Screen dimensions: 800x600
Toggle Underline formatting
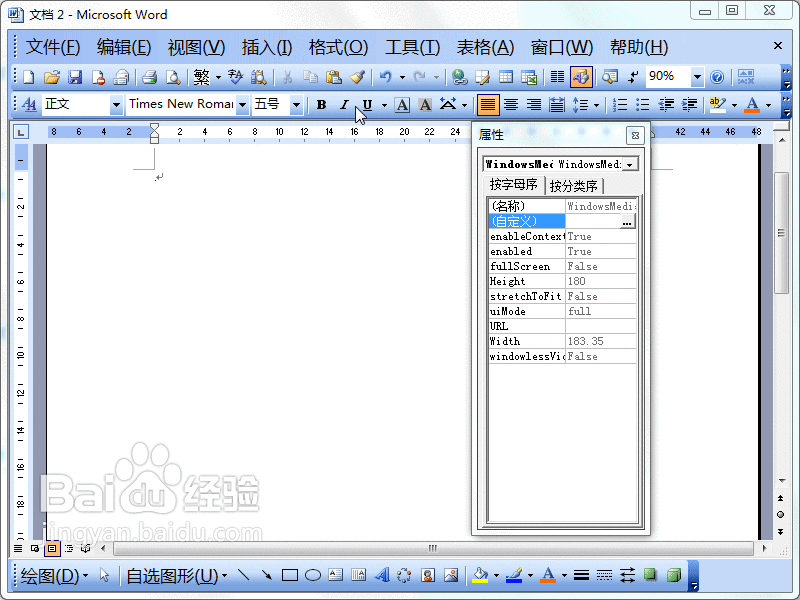click(x=367, y=105)
